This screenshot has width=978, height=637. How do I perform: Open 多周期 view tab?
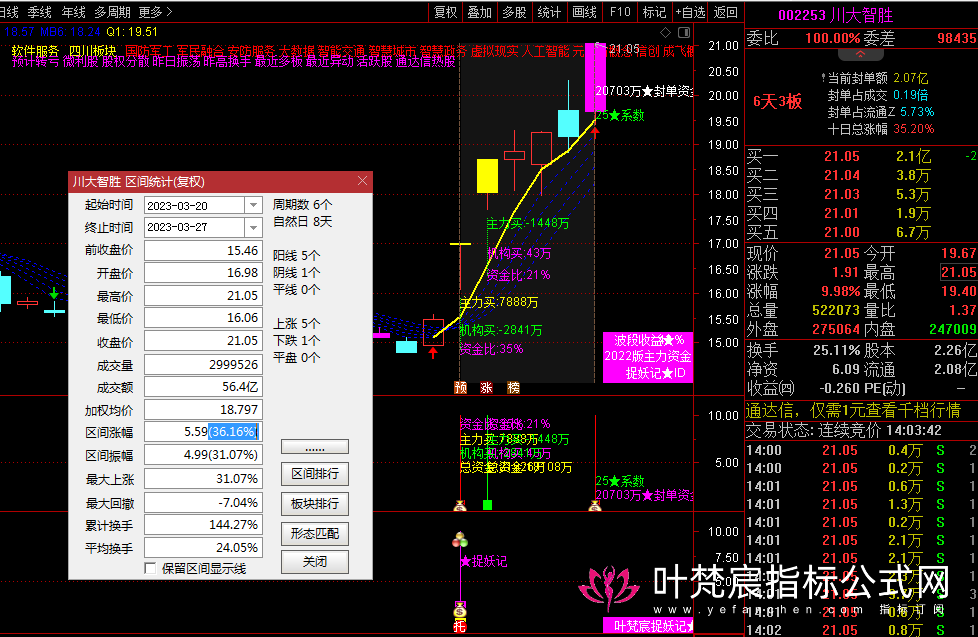pyautogui.click(x=112, y=12)
